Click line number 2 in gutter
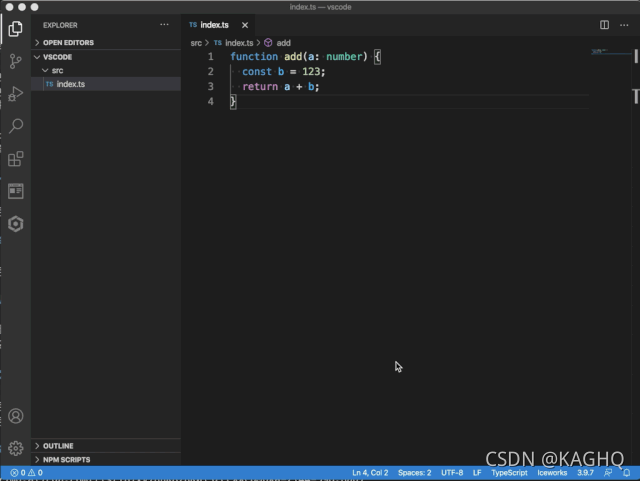Viewport: 640px width, 481px height. 211,71
